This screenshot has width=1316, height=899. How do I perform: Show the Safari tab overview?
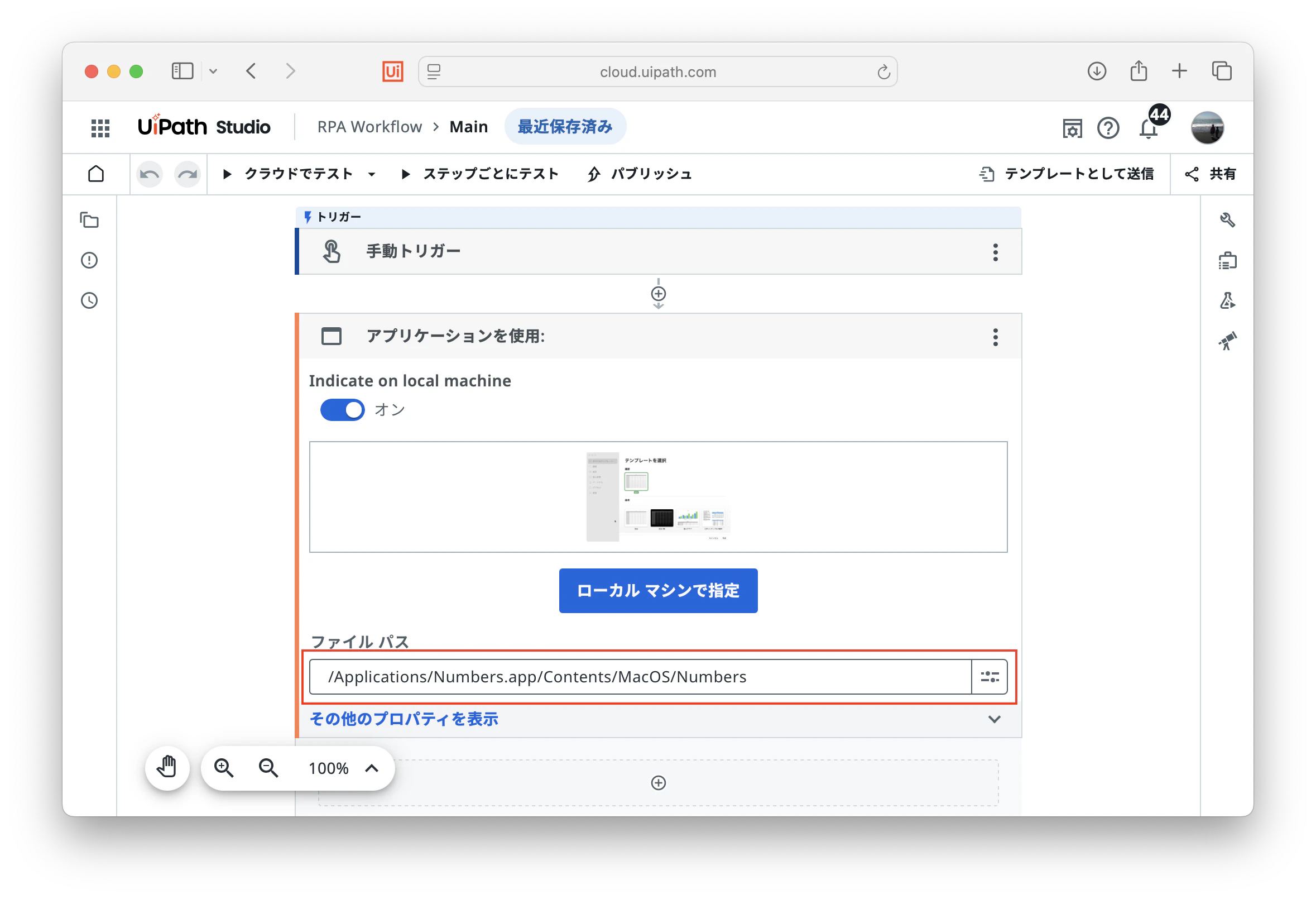pyautogui.click(x=1222, y=71)
